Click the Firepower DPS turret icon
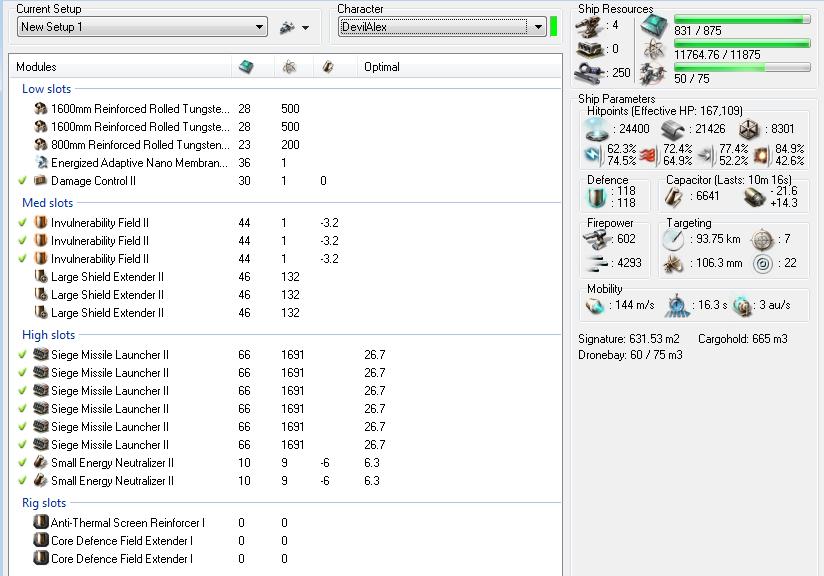 click(x=596, y=240)
